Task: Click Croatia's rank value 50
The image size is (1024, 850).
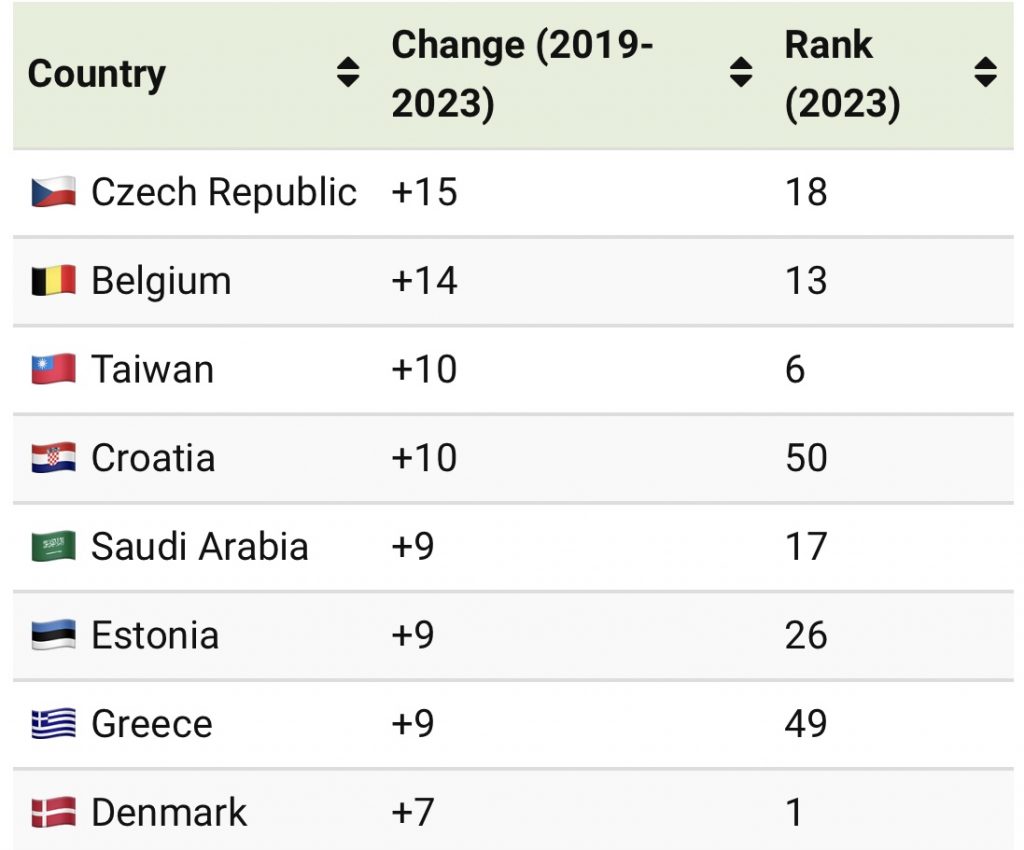Action: pyautogui.click(x=806, y=458)
